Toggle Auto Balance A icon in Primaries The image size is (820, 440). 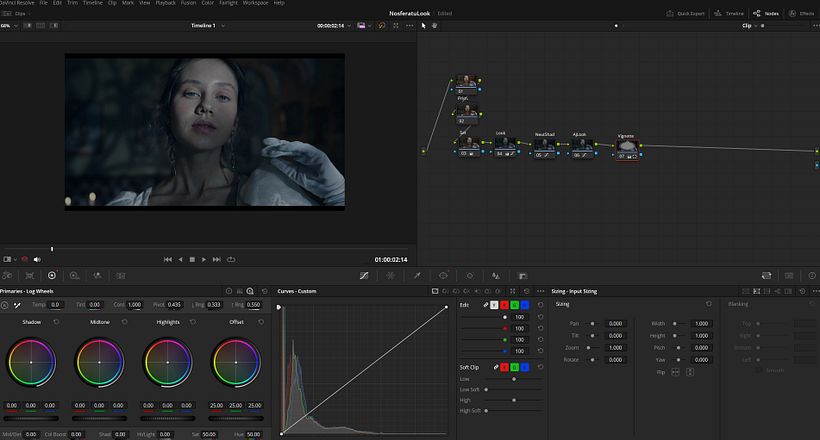(5, 304)
